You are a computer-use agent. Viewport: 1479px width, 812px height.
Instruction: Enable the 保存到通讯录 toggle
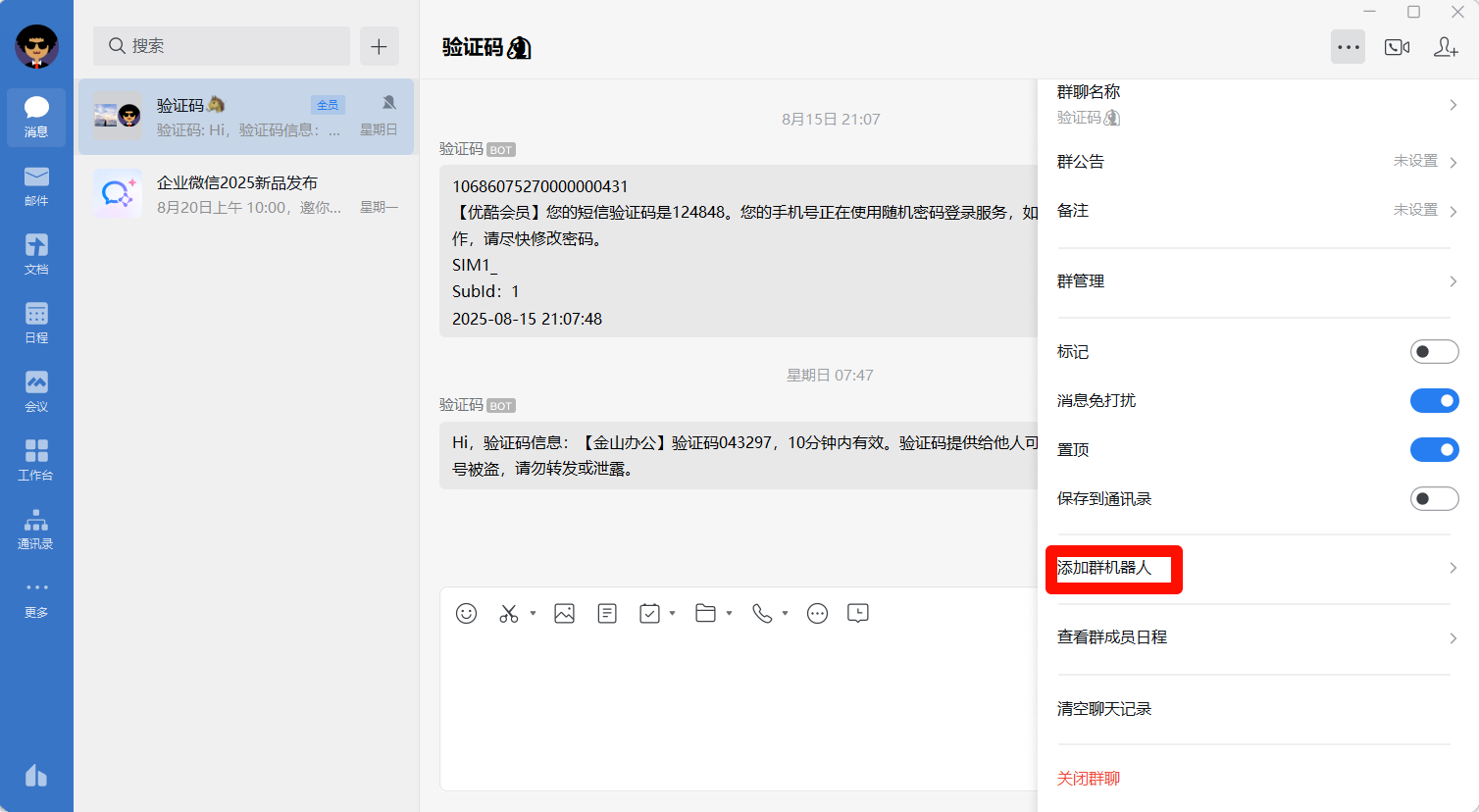(1434, 498)
